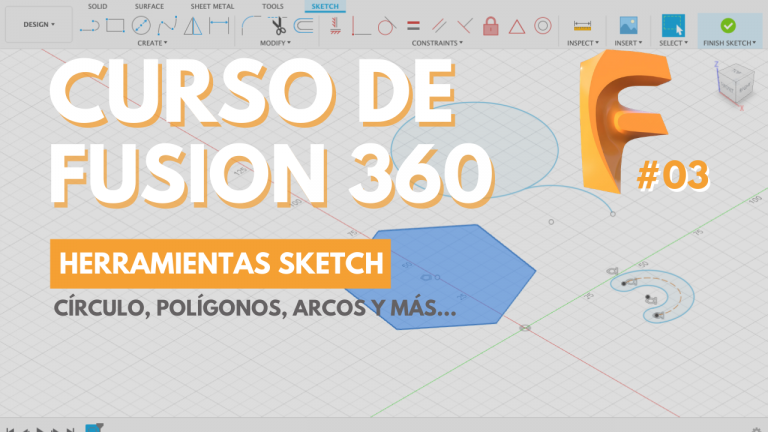Apply the Tangent constraint

tap(386, 25)
